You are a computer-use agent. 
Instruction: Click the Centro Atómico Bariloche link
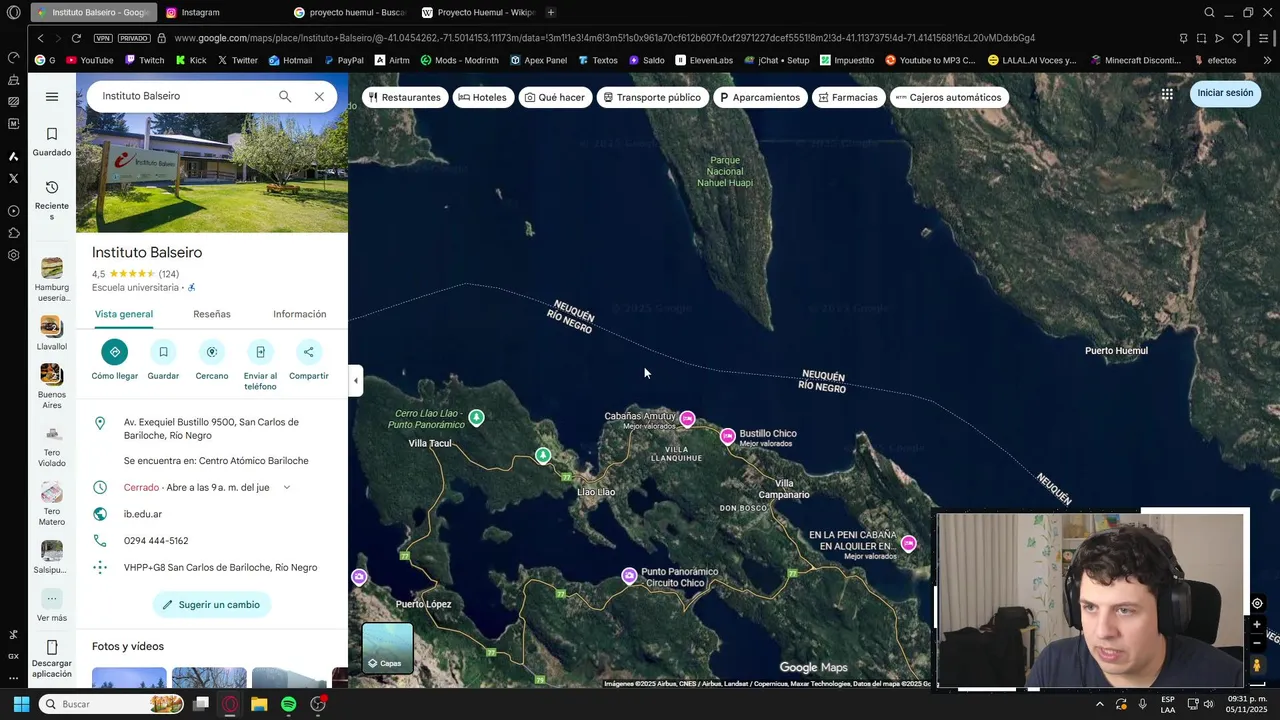[x=253, y=461]
